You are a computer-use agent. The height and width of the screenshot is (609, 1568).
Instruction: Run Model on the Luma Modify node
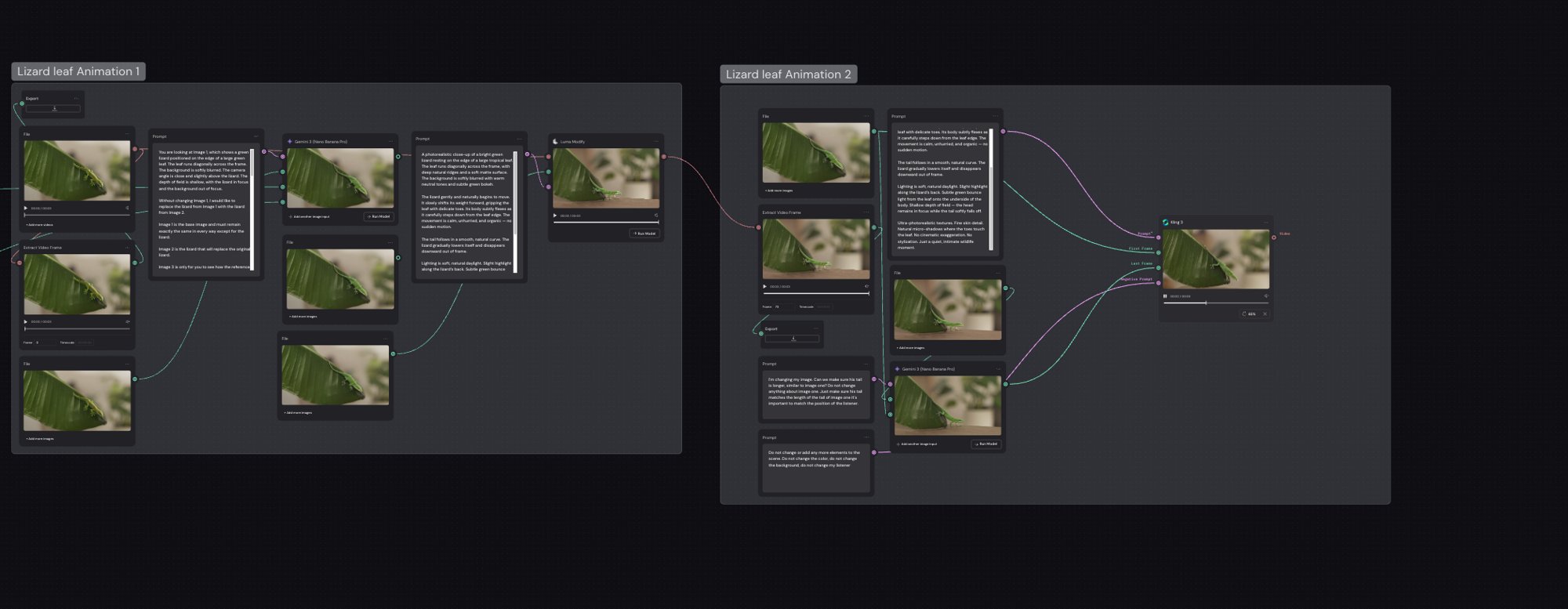644,234
